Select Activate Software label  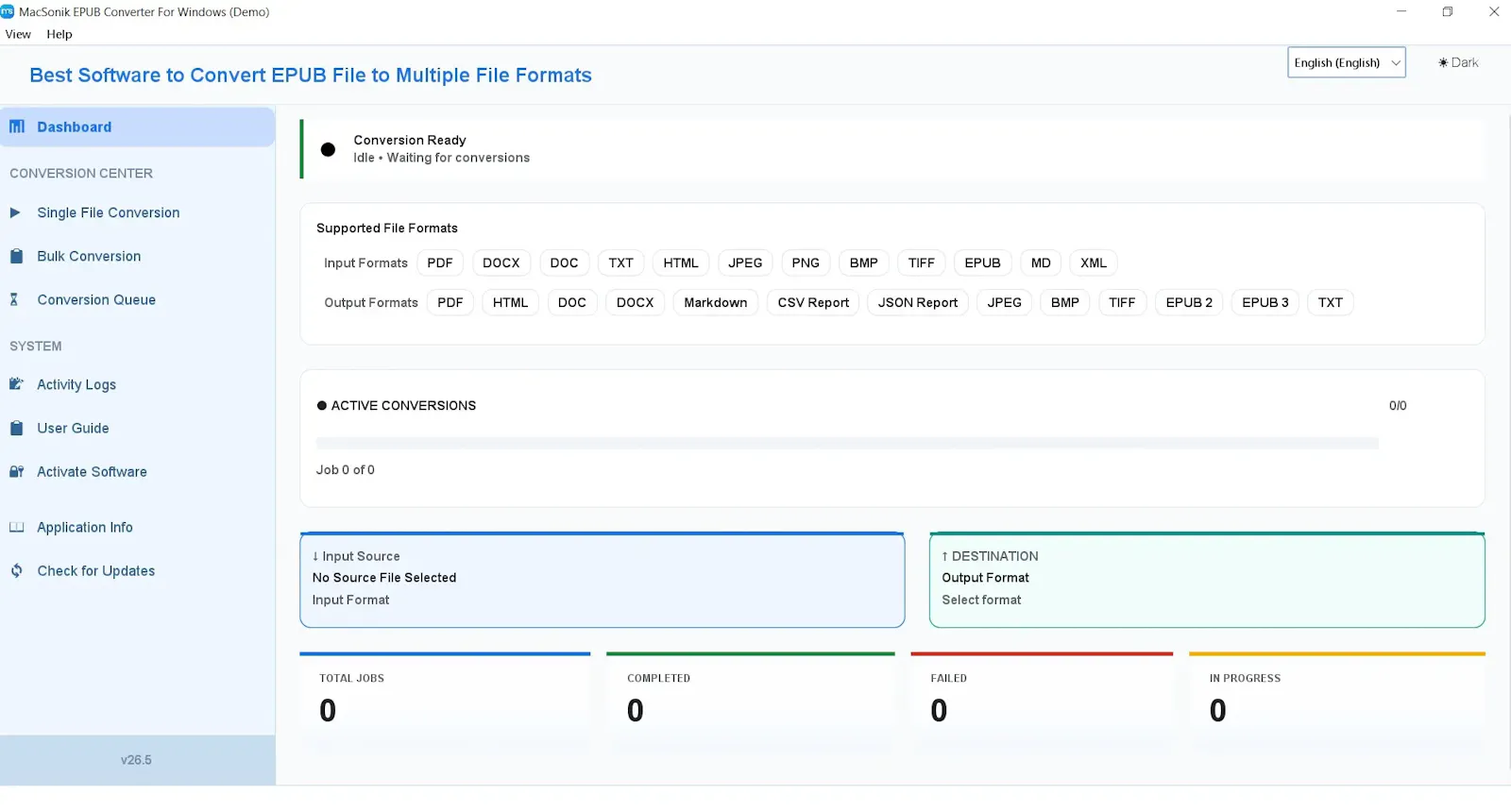[92, 471]
